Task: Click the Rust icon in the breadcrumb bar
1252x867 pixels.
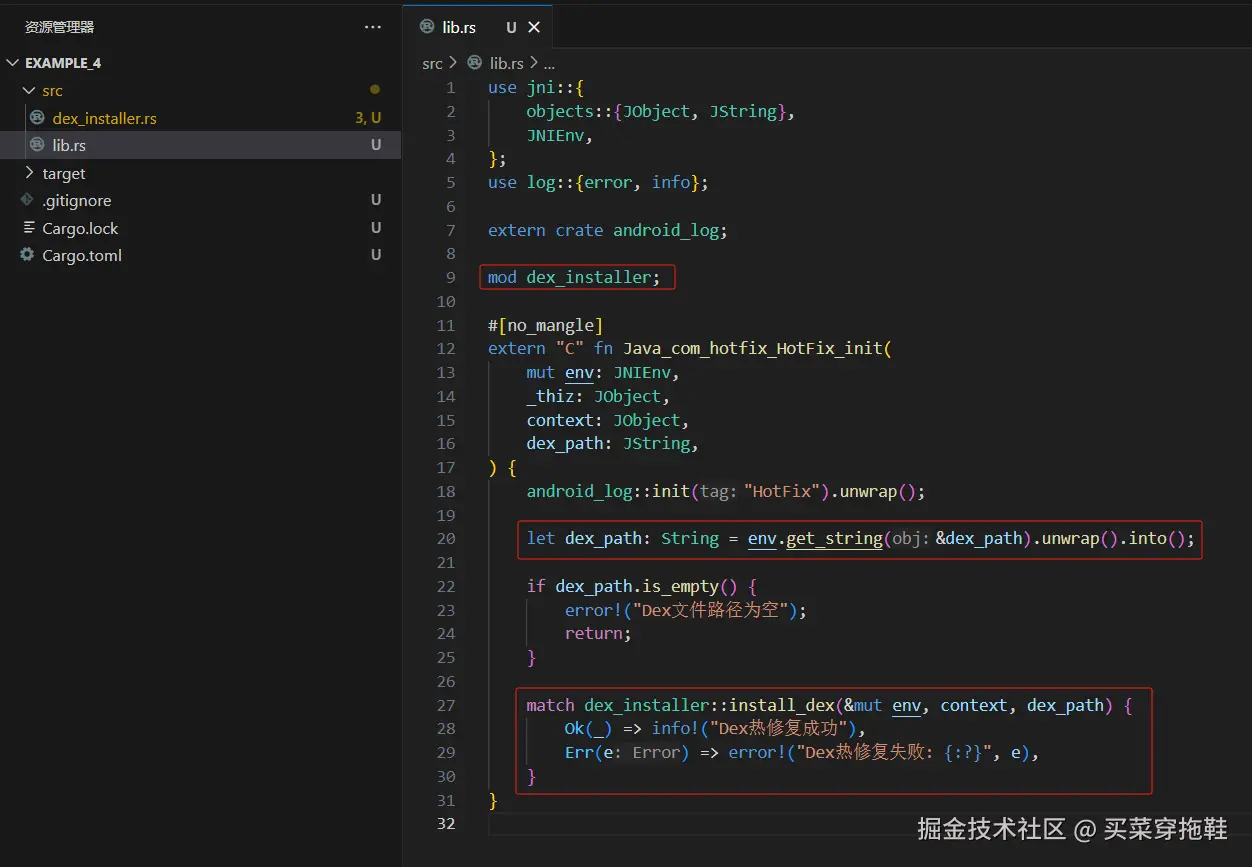Action: (x=475, y=63)
